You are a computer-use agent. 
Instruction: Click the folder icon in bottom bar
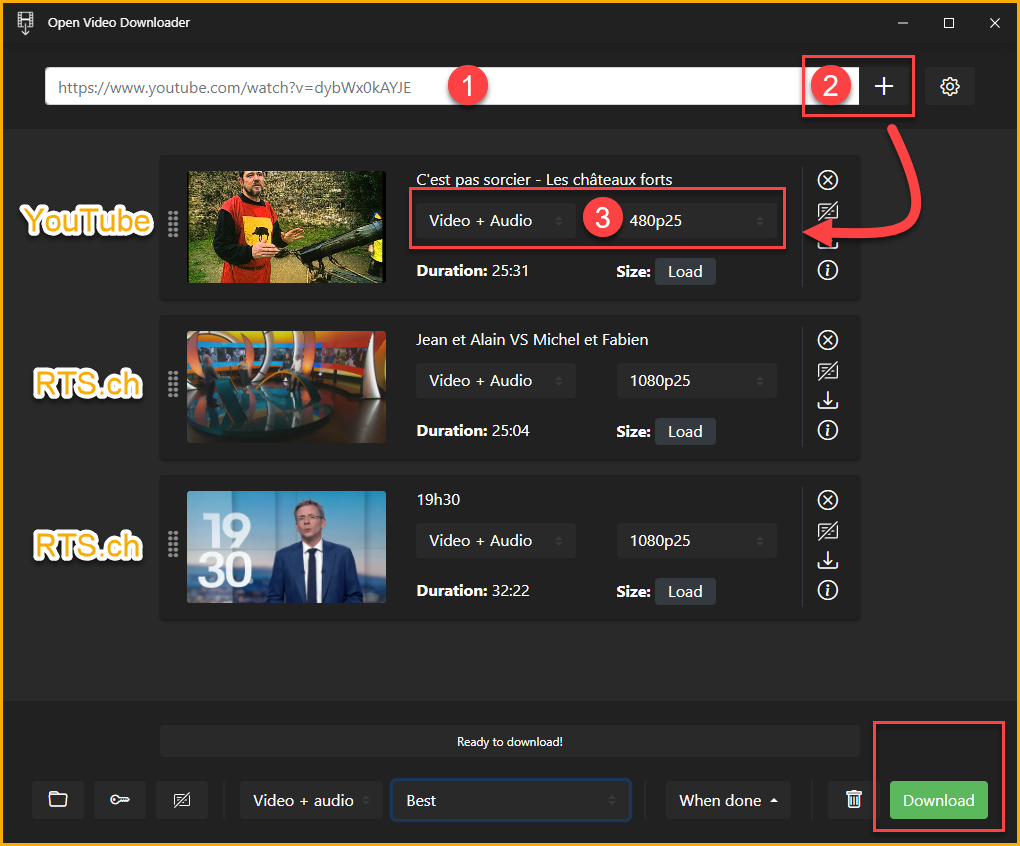point(58,800)
